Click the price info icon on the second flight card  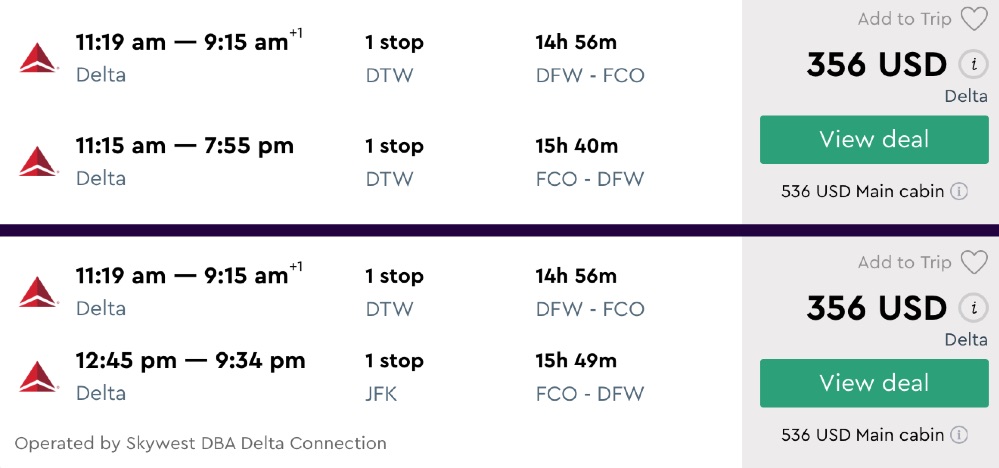(971, 308)
